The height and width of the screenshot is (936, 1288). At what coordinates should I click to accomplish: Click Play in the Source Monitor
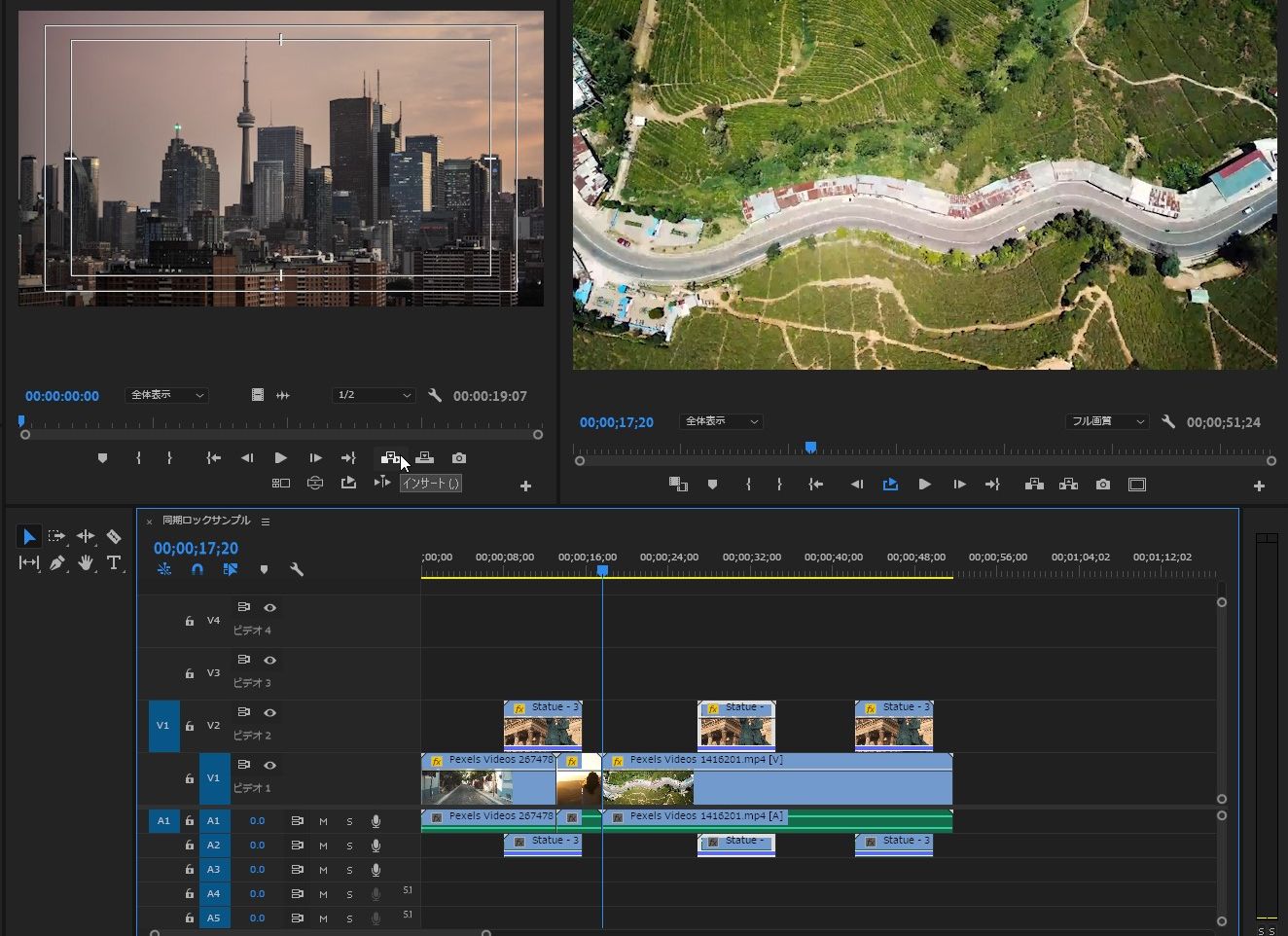coord(280,457)
